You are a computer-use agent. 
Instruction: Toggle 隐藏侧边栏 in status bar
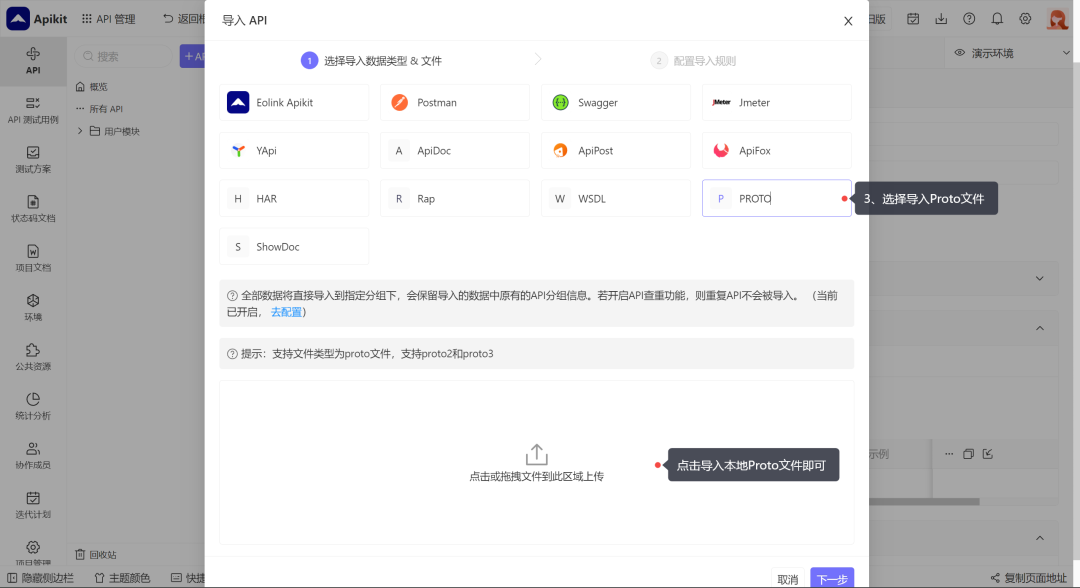pos(40,578)
